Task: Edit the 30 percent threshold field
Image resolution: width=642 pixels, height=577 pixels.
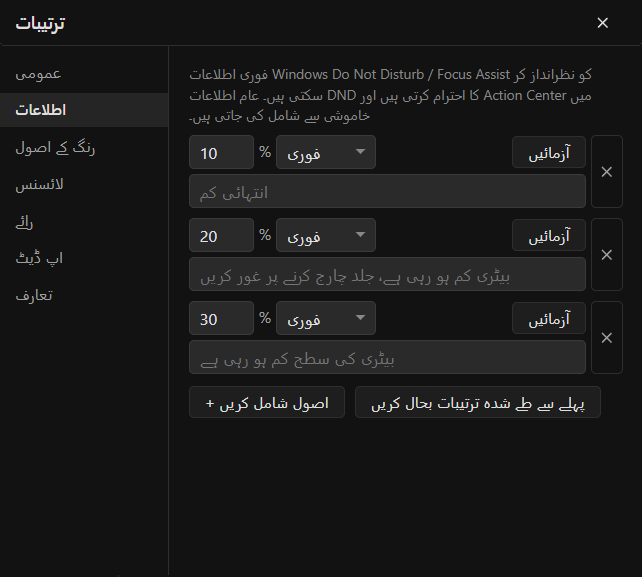Action: tap(222, 318)
